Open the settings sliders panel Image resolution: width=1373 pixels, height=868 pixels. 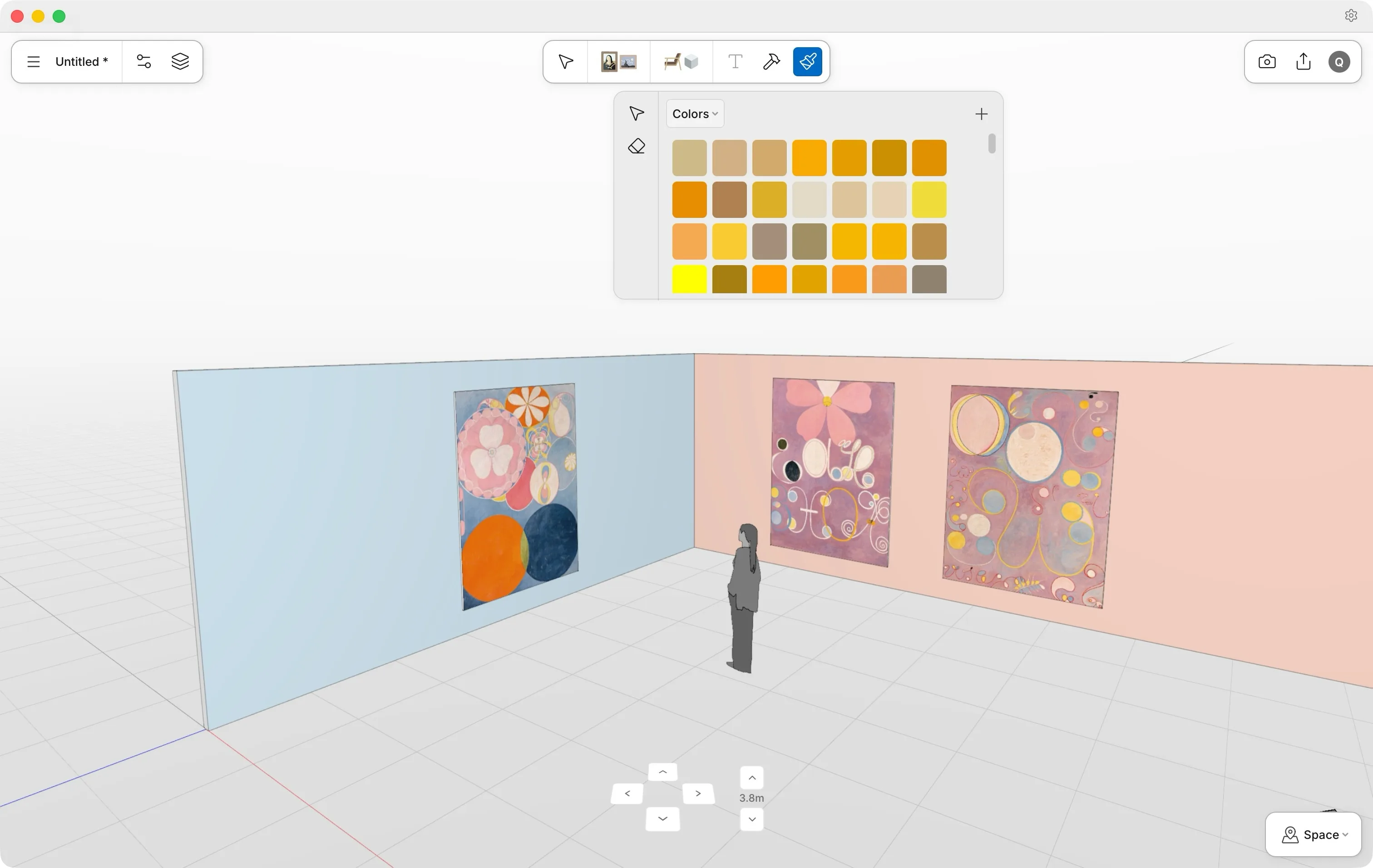click(143, 62)
